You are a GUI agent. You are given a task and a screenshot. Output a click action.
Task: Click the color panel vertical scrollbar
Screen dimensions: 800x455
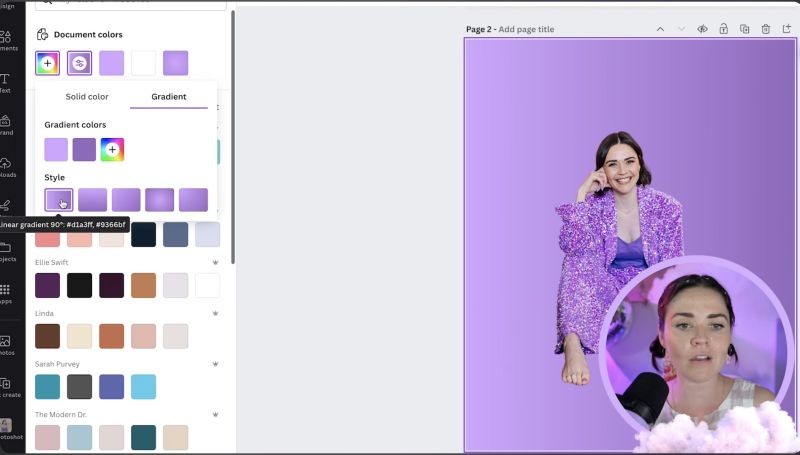[233, 137]
